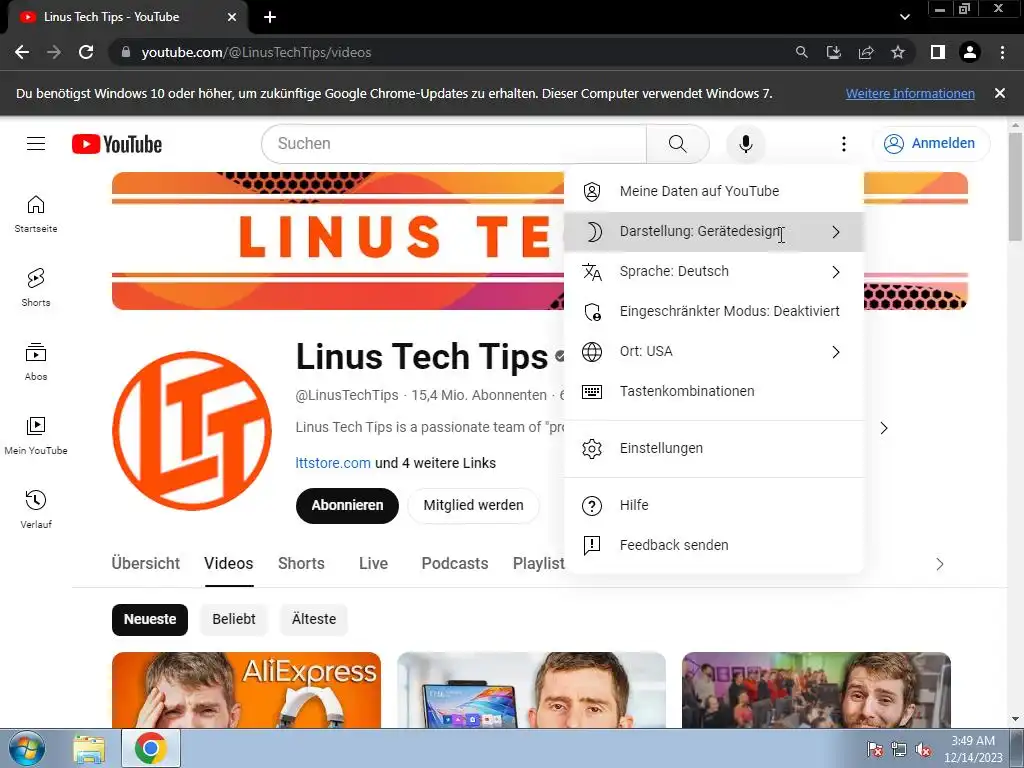Click the muted volume tray icon
The width and height of the screenshot is (1024, 768).
coord(923,750)
